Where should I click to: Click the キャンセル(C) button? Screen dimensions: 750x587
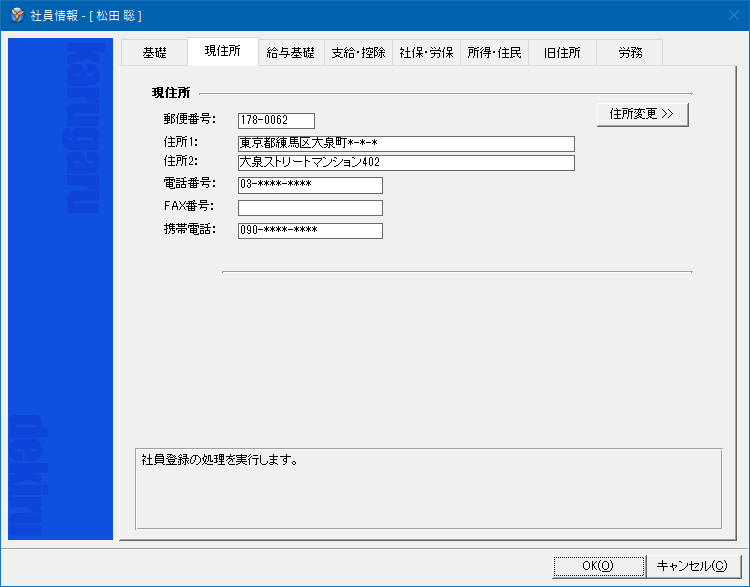692,566
